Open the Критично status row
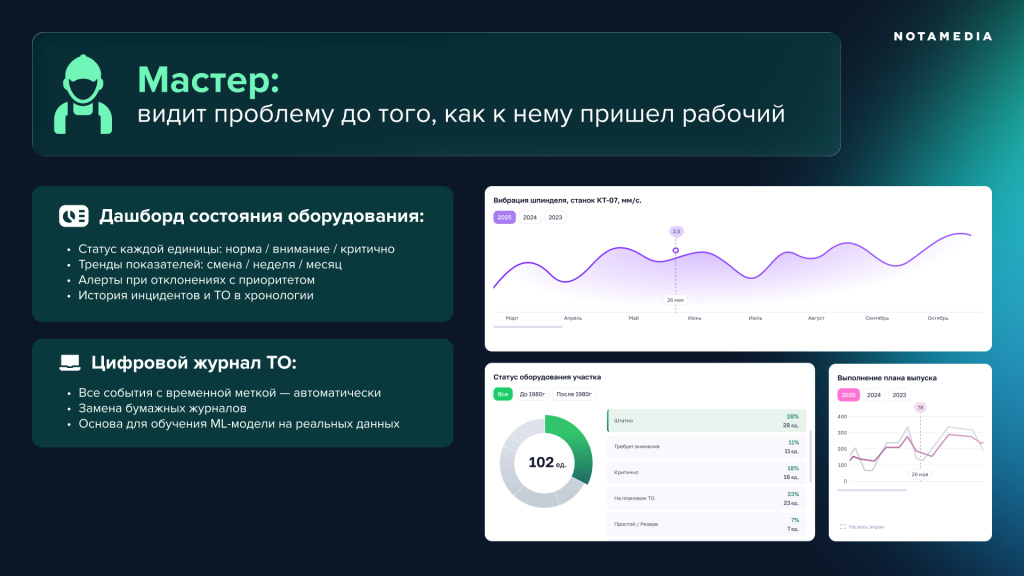 coord(707,472)
